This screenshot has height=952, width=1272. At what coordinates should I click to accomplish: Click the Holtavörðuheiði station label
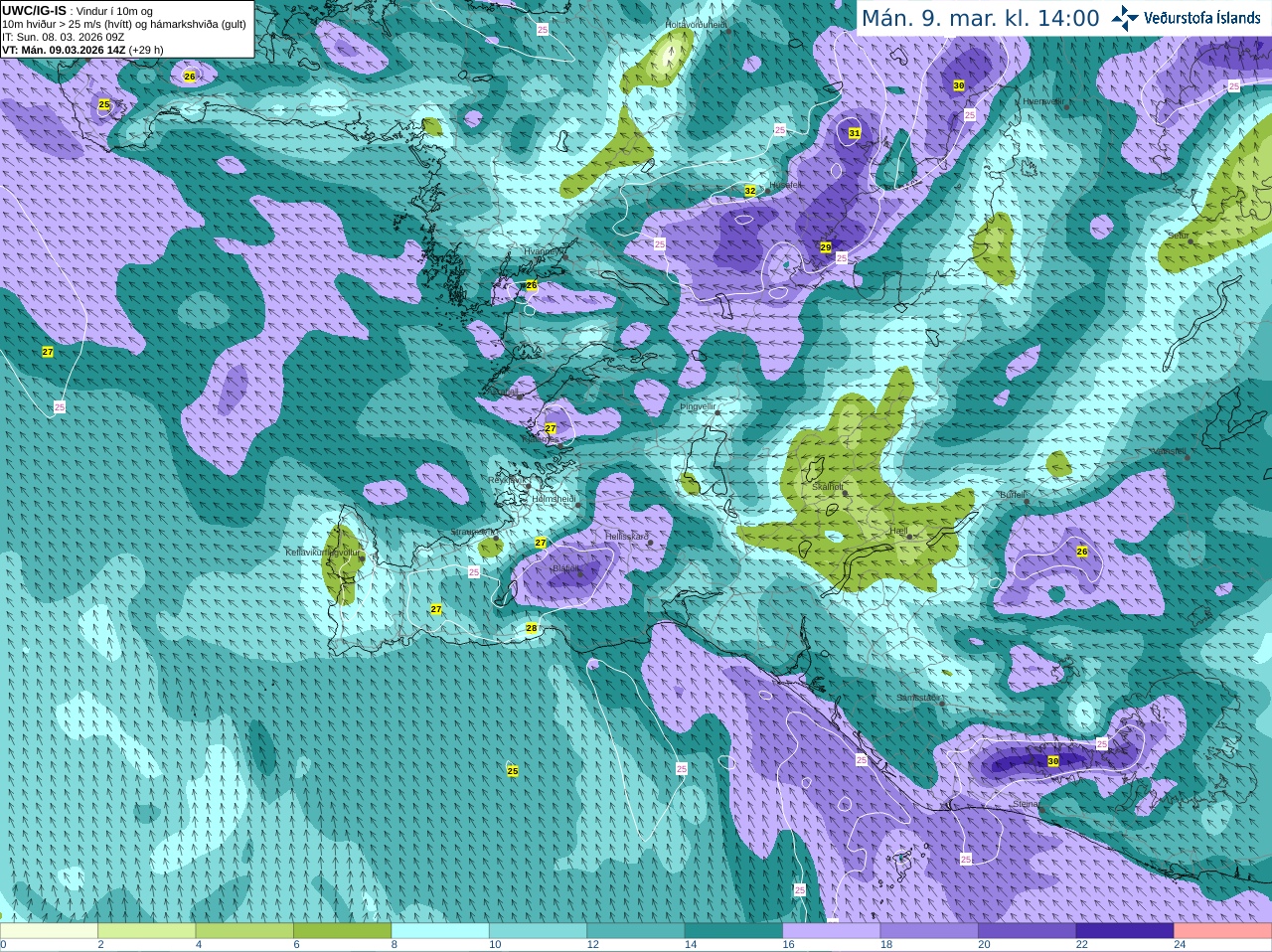[x=696, y=24]
